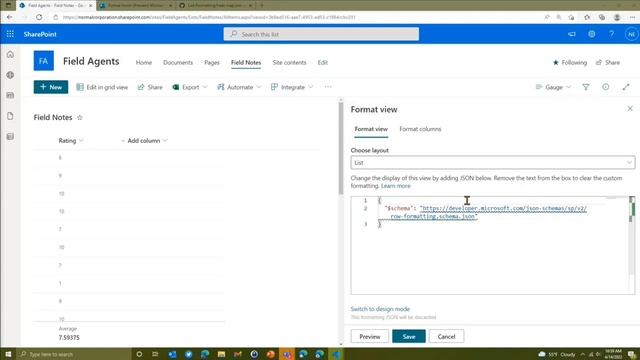This screenshot has height=360, width=640.
Task: Expand the Integrate dropdown
Action: coord(292,87)
